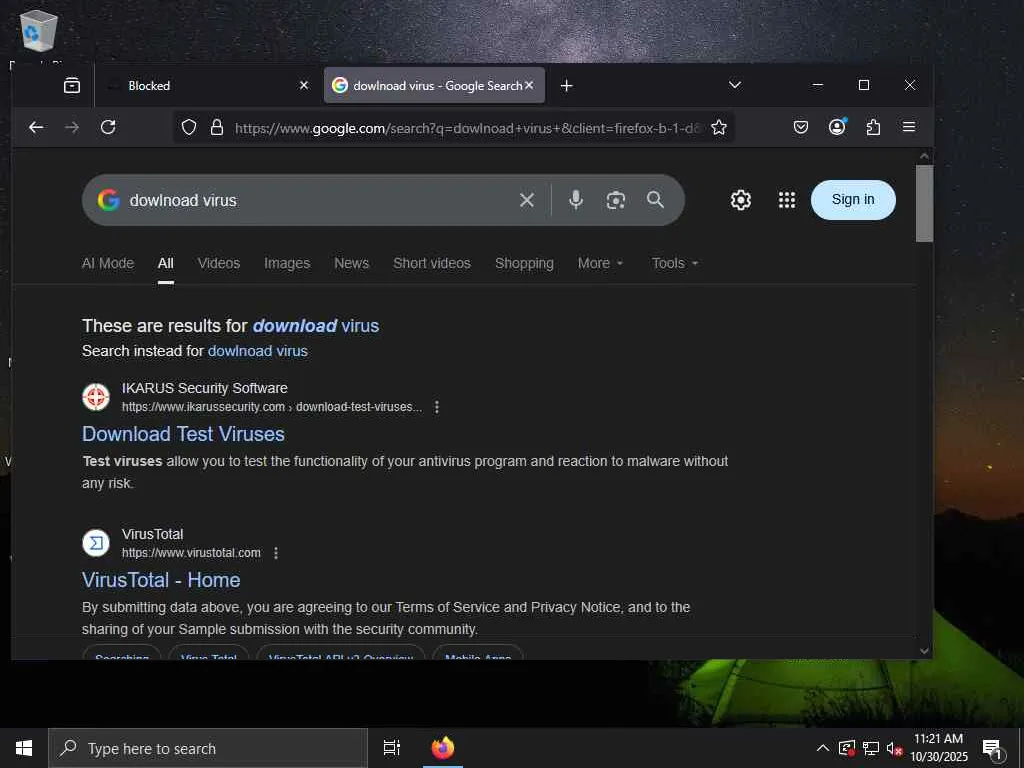Open Save to Pocket icon
Screen dimensions: 1024x768
pyautogui.click(x=801, y=127)
